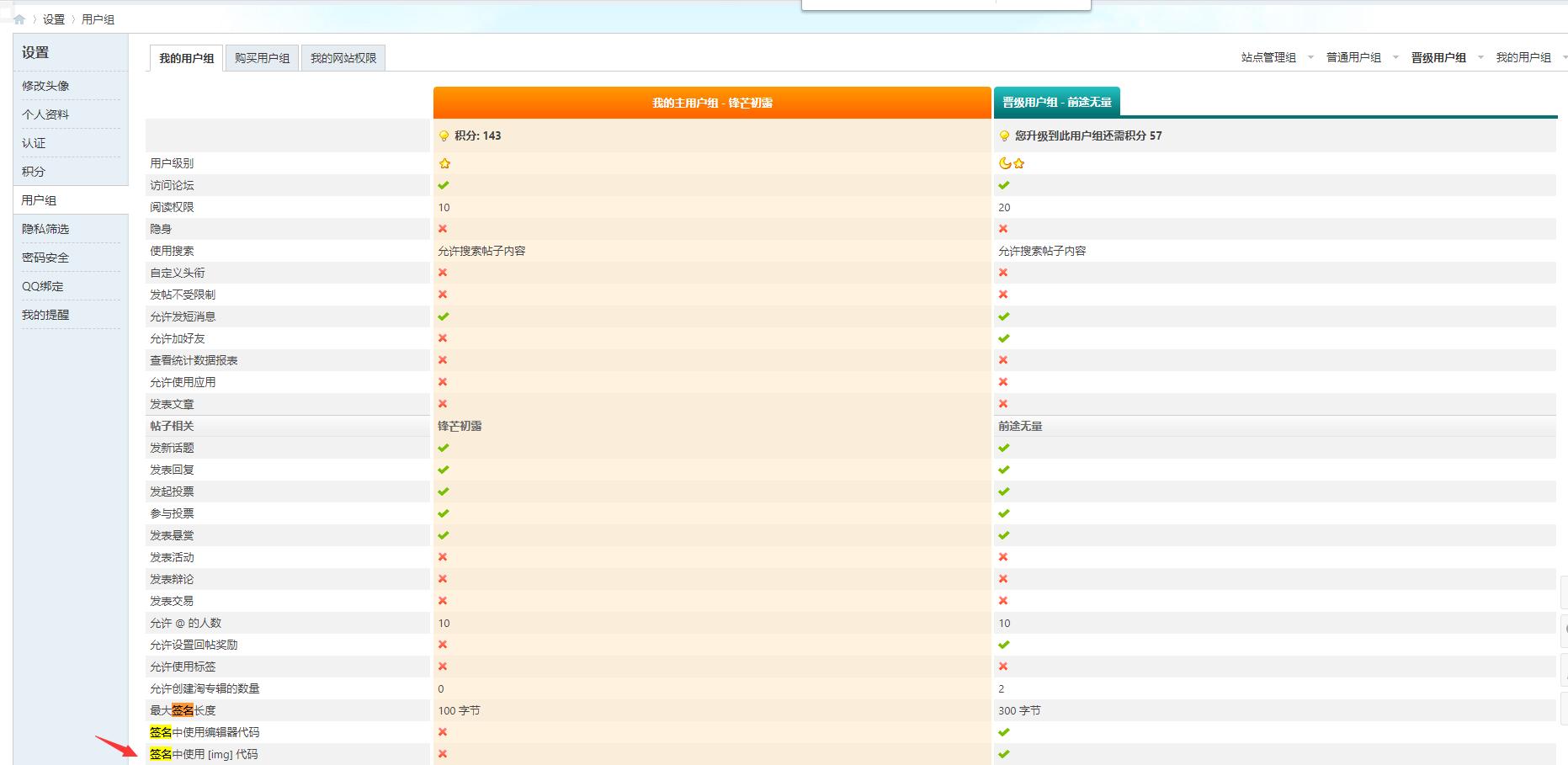Click the 允许 @ 的人数 row label
The image size is (1568, 765).
(185, 623)
